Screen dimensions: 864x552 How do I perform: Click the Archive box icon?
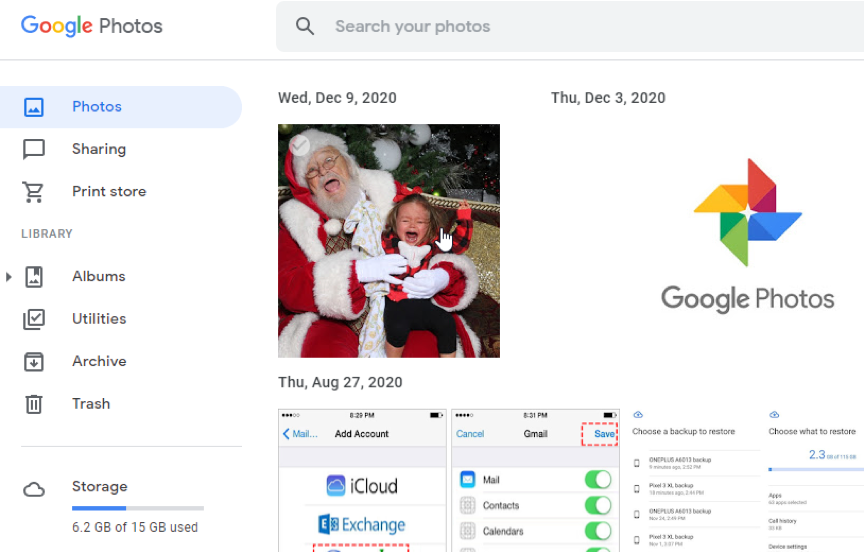point(34,361)
